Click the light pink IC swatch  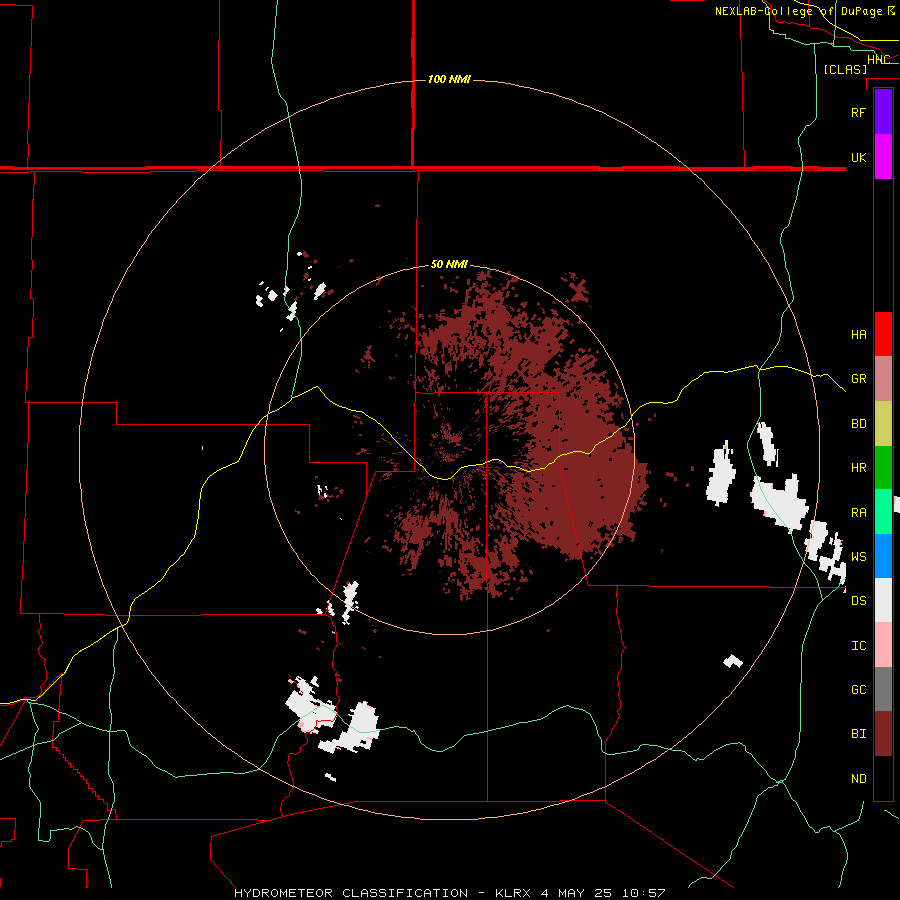(x=883, y=645)
